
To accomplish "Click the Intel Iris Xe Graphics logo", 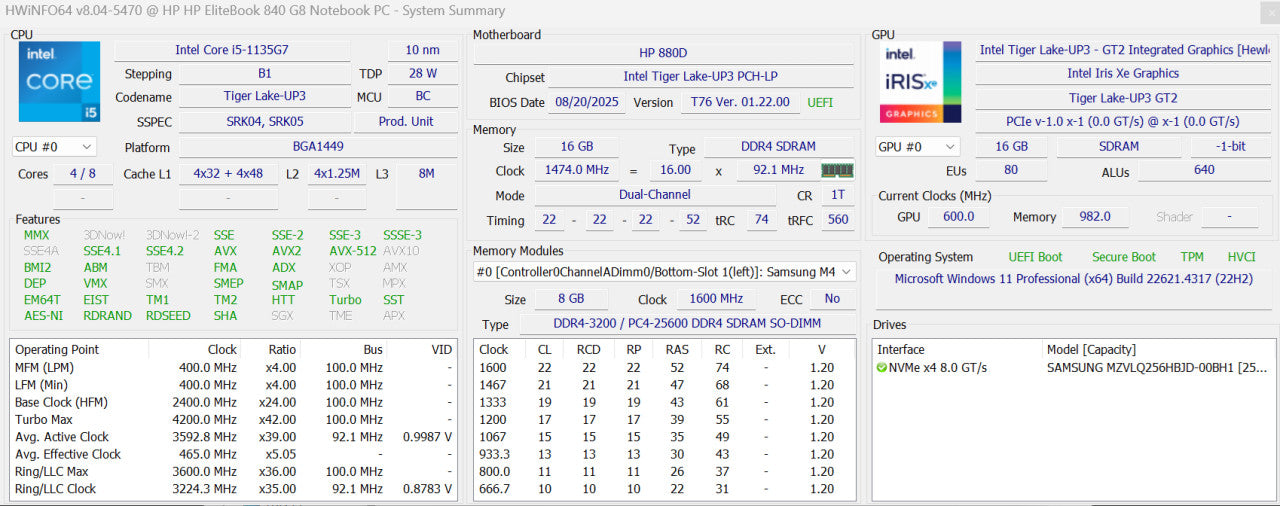I will pyautogui.click(x=921, y=82).
